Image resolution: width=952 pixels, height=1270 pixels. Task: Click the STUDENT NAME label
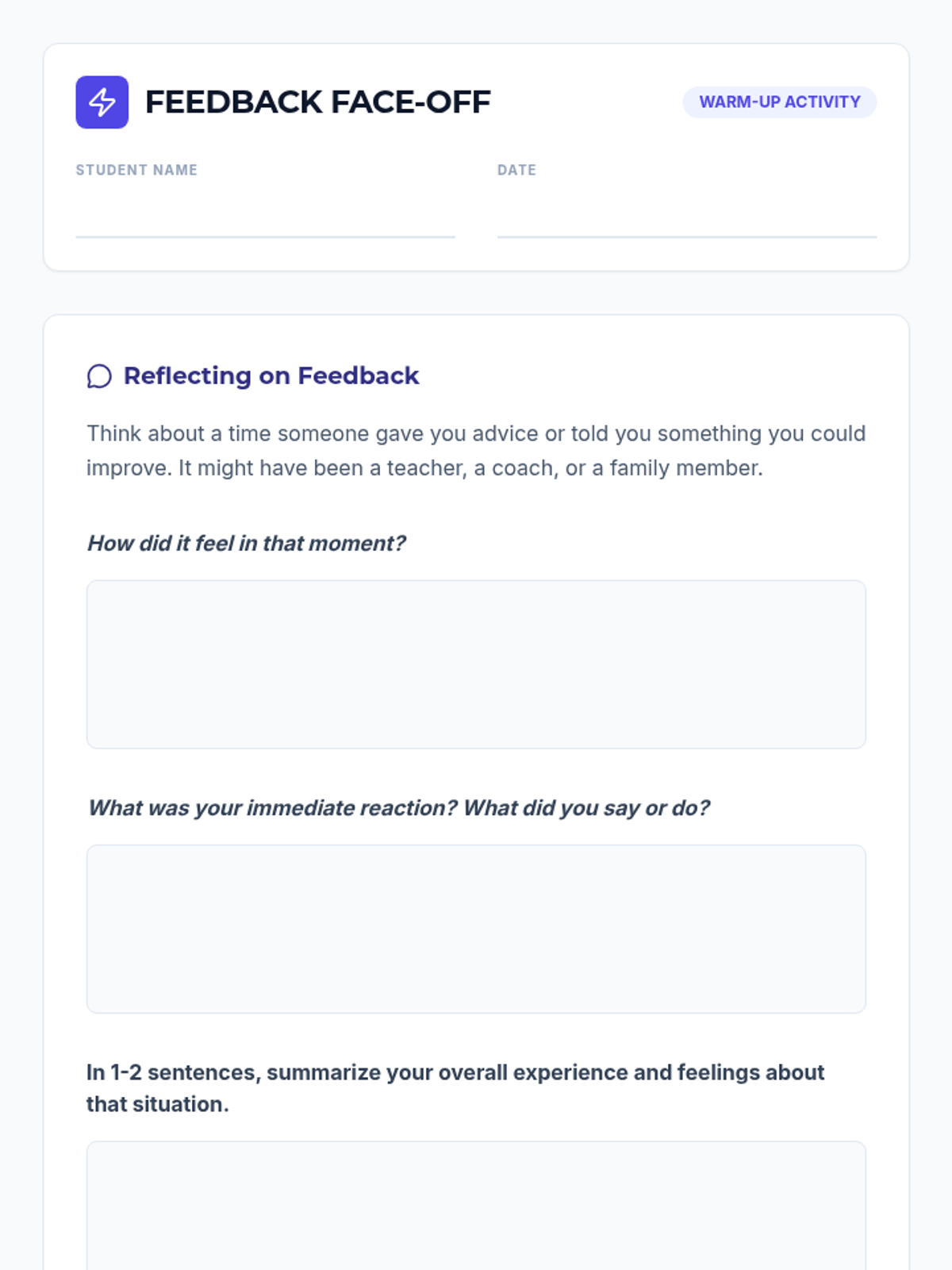click(136, 170)
